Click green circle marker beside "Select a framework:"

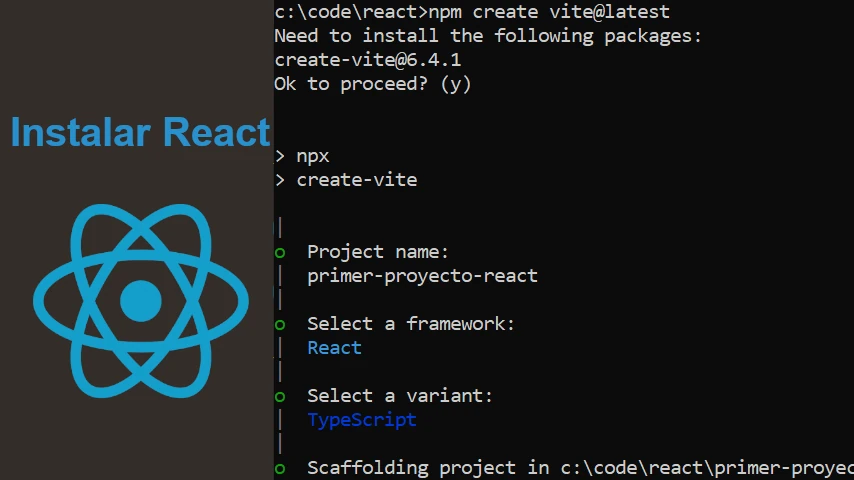(280, 325)
